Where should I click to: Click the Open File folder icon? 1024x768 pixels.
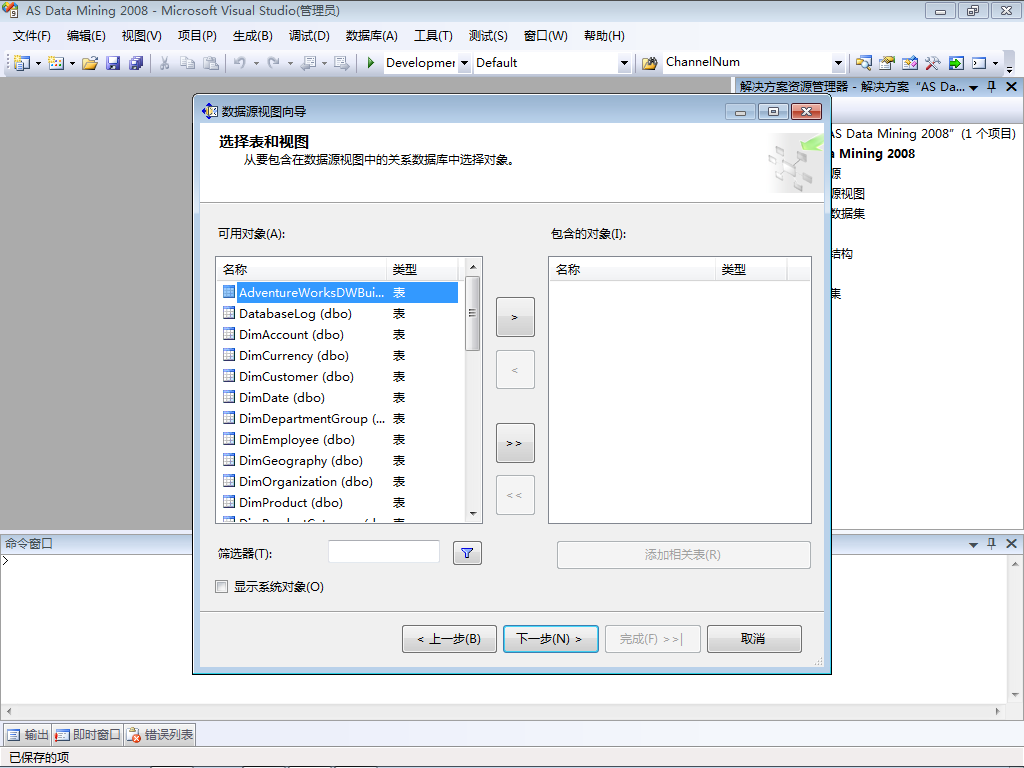[90, 63]
